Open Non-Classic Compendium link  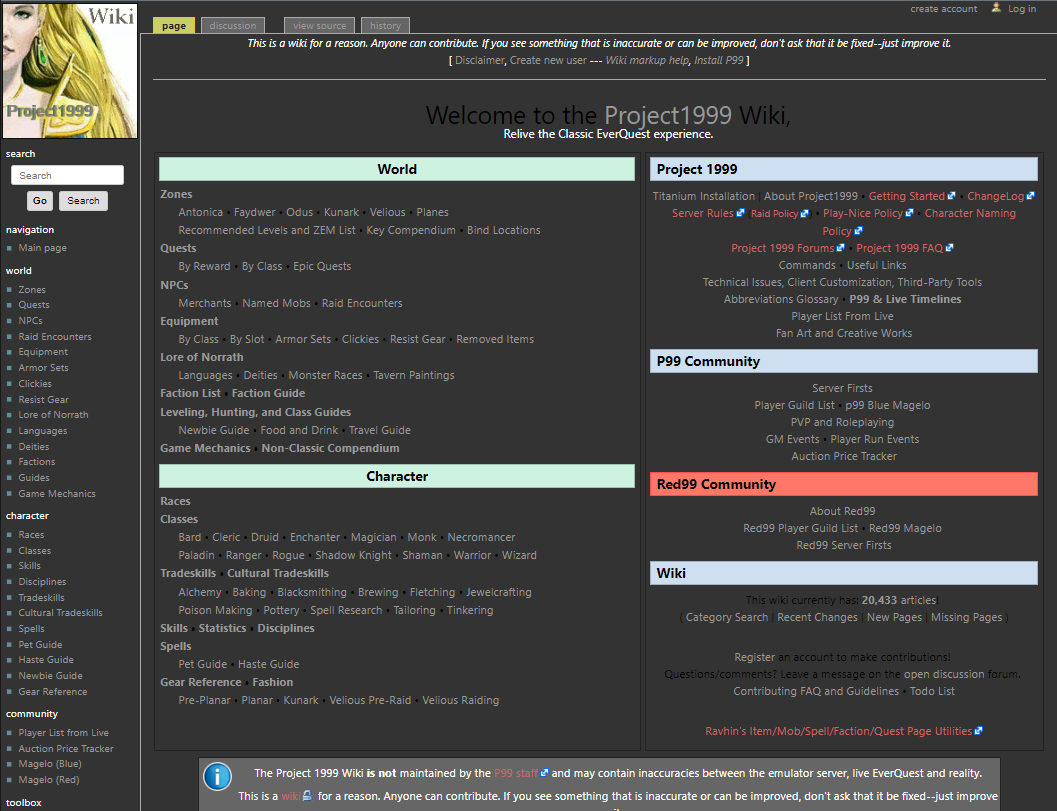pyautogui.click(x=330, y=448)
